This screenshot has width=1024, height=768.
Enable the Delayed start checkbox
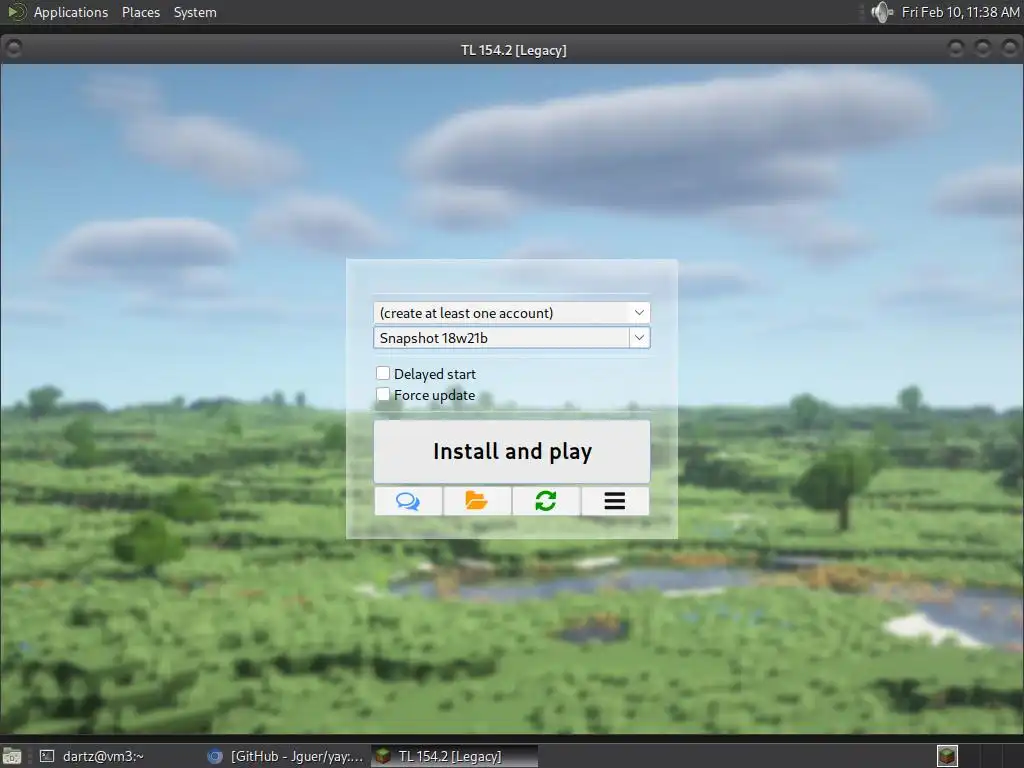383,374
